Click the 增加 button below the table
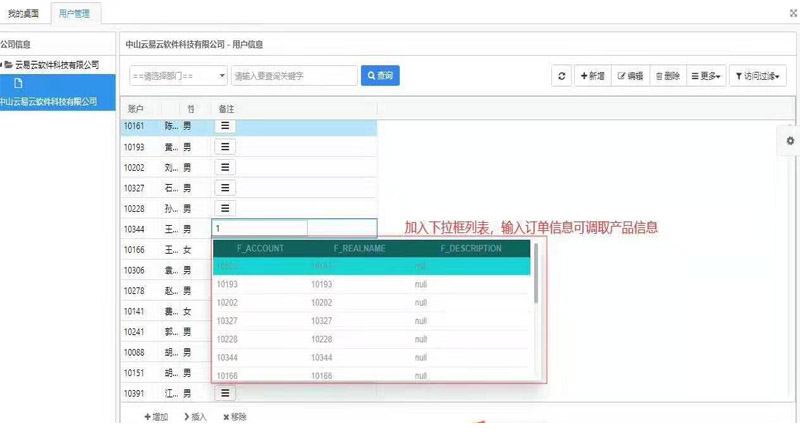 click(156, 417)
